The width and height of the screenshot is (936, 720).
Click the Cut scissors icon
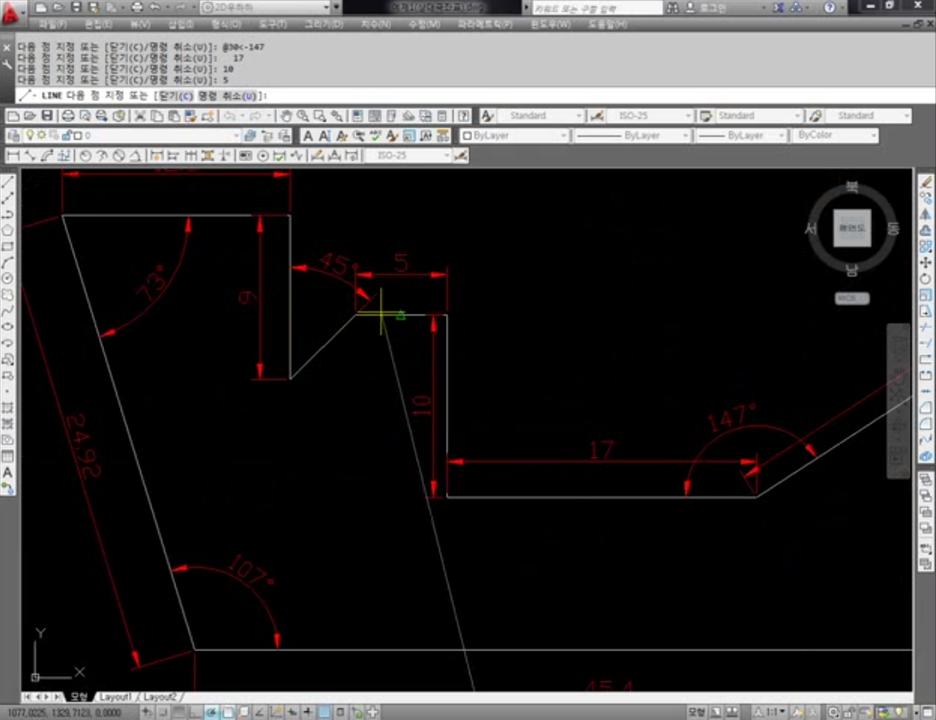point(140,116)
